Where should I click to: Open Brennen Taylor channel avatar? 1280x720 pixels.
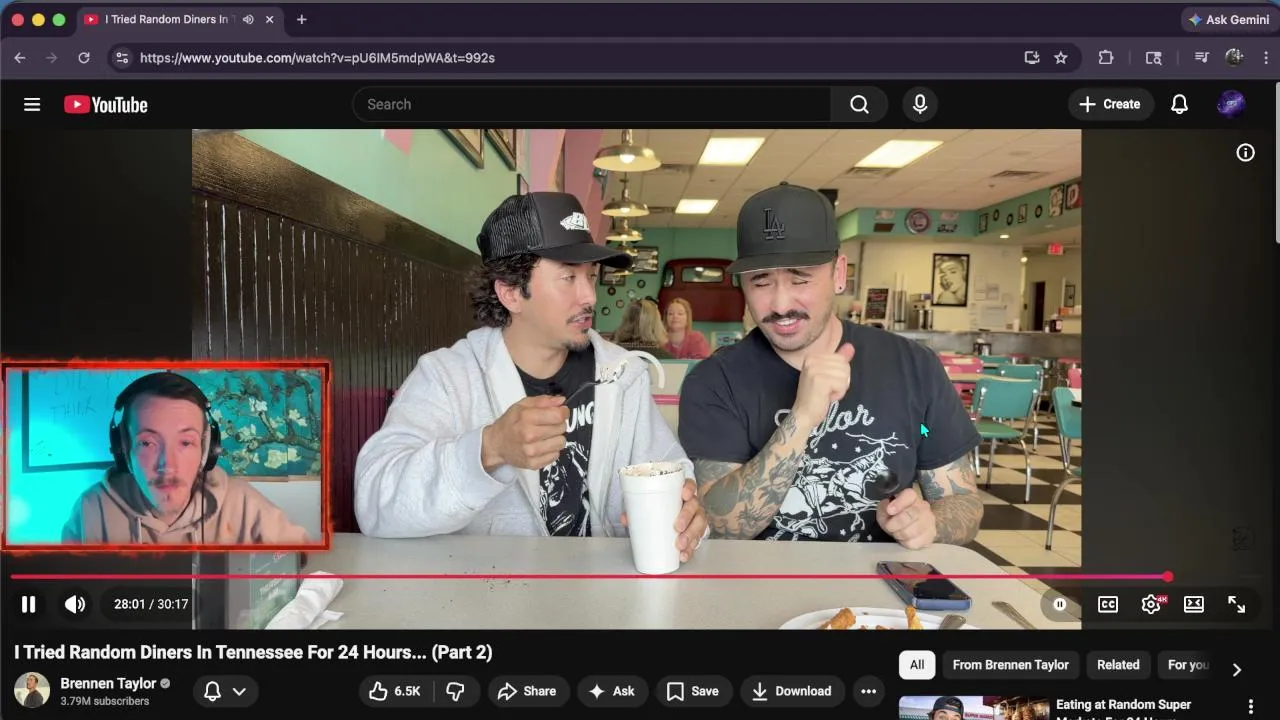click(32, 691)
